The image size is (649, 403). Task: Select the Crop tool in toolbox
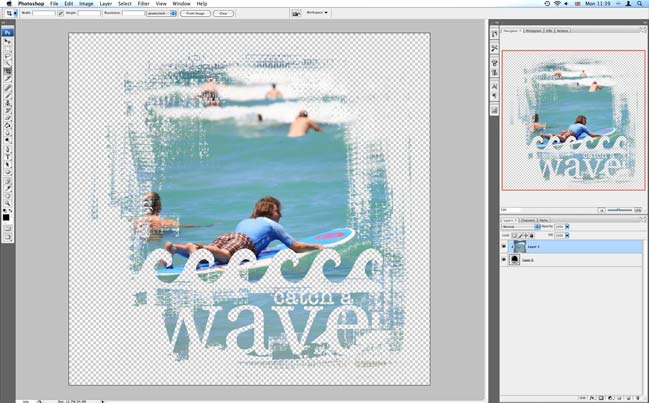[7, 71]
